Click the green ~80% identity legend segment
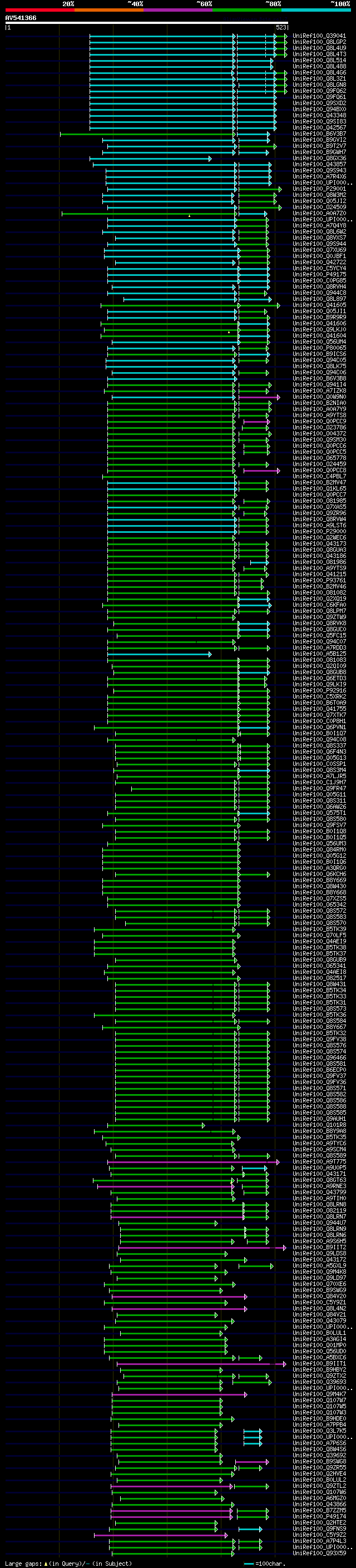Image resolution: width=356 pixels, height=1568 pixels. (247, 10)
